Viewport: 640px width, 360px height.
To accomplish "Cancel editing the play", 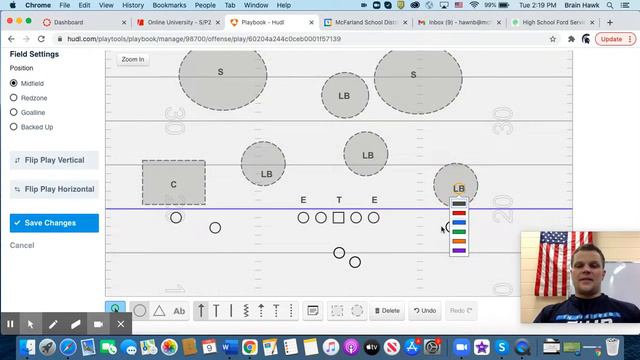I will point(22,245).
